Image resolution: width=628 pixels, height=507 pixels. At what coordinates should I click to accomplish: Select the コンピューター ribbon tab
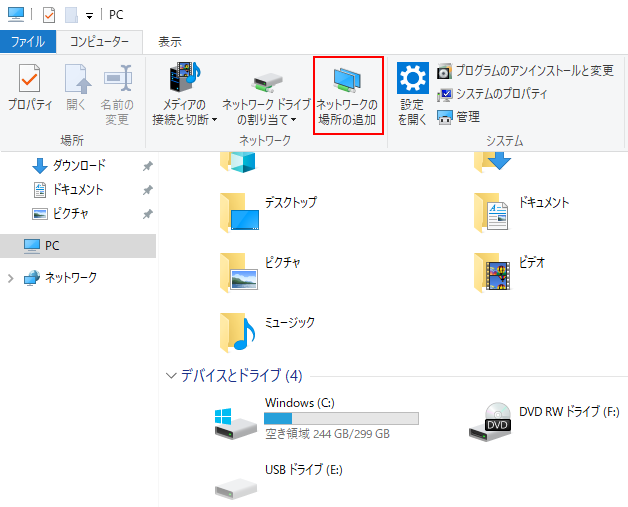99,42
